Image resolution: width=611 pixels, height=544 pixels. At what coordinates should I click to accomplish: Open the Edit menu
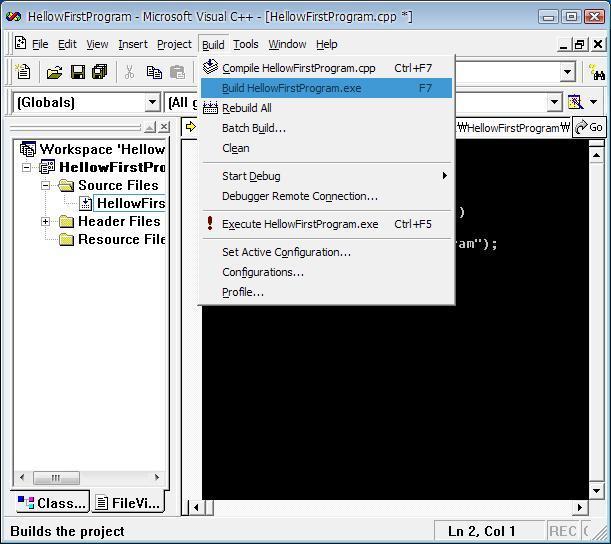[67, 44]
